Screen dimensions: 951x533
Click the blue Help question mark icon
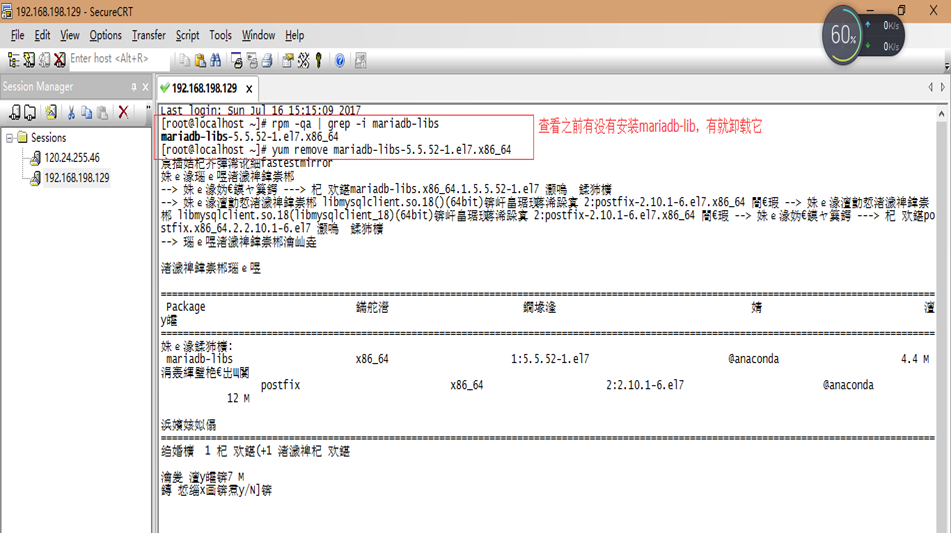[x=340, y=60]
